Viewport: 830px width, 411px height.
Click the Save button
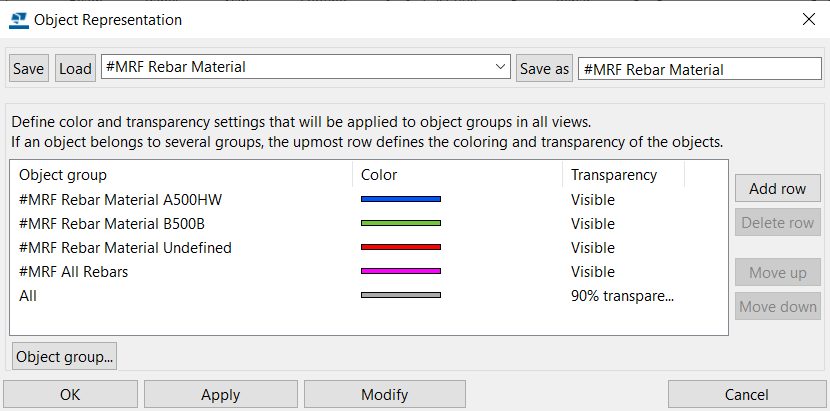click(29, 68)
